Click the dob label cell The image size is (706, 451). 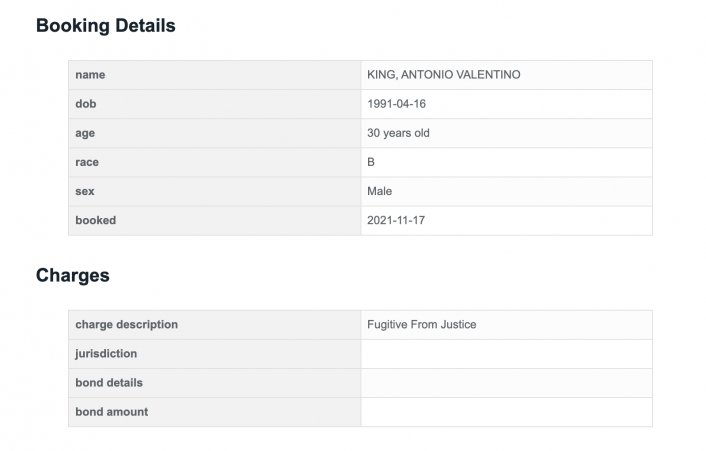pos(215,104)
